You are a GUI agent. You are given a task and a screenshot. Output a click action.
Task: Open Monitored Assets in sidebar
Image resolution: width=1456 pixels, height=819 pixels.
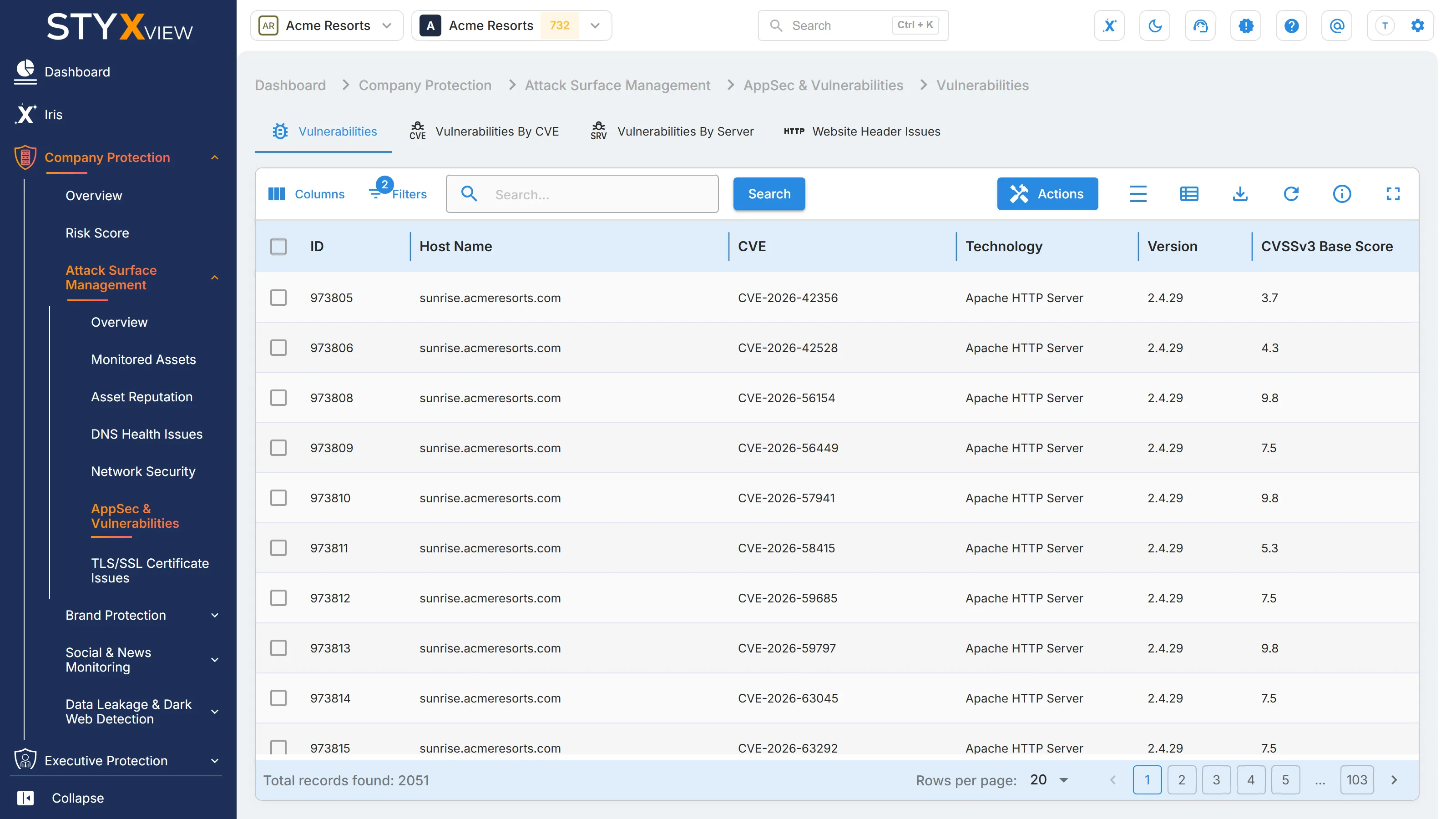tap(143, 359)
